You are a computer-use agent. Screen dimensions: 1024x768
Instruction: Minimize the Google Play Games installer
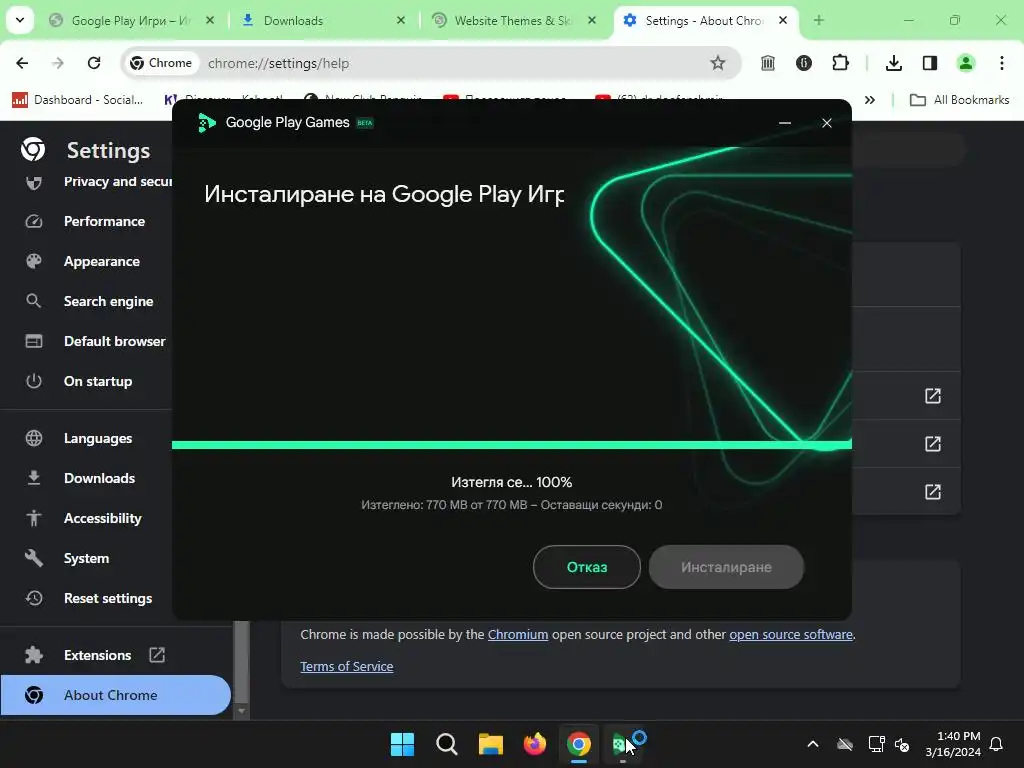[785, 123]
